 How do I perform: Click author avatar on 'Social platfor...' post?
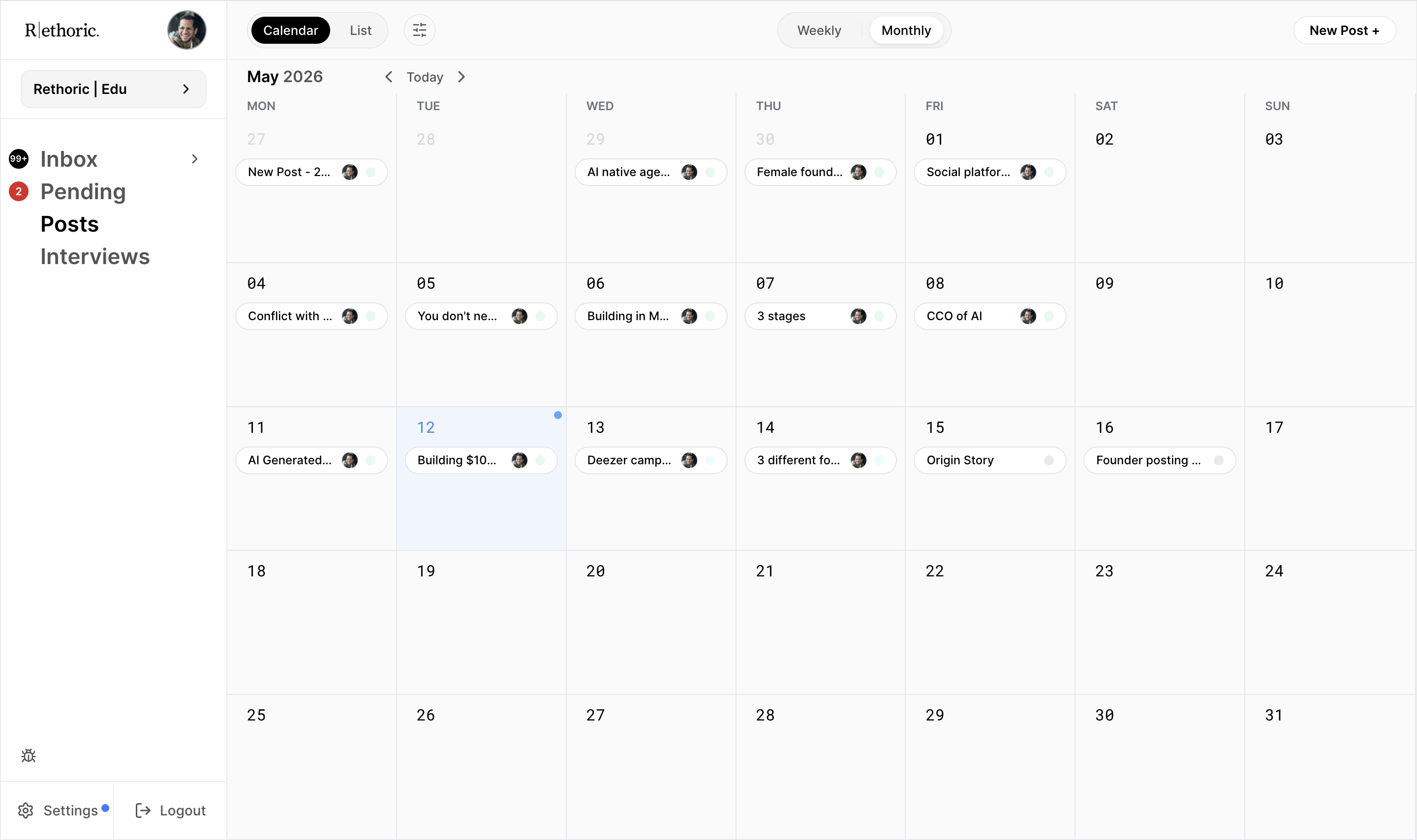click(x=1028, y=172)
